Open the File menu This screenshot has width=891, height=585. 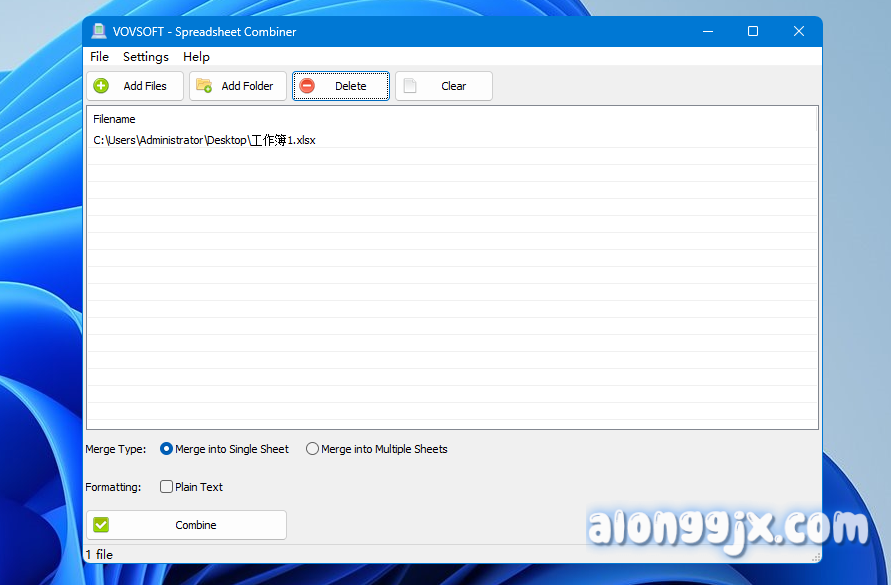pyautogui.click(x=99, y=57)
